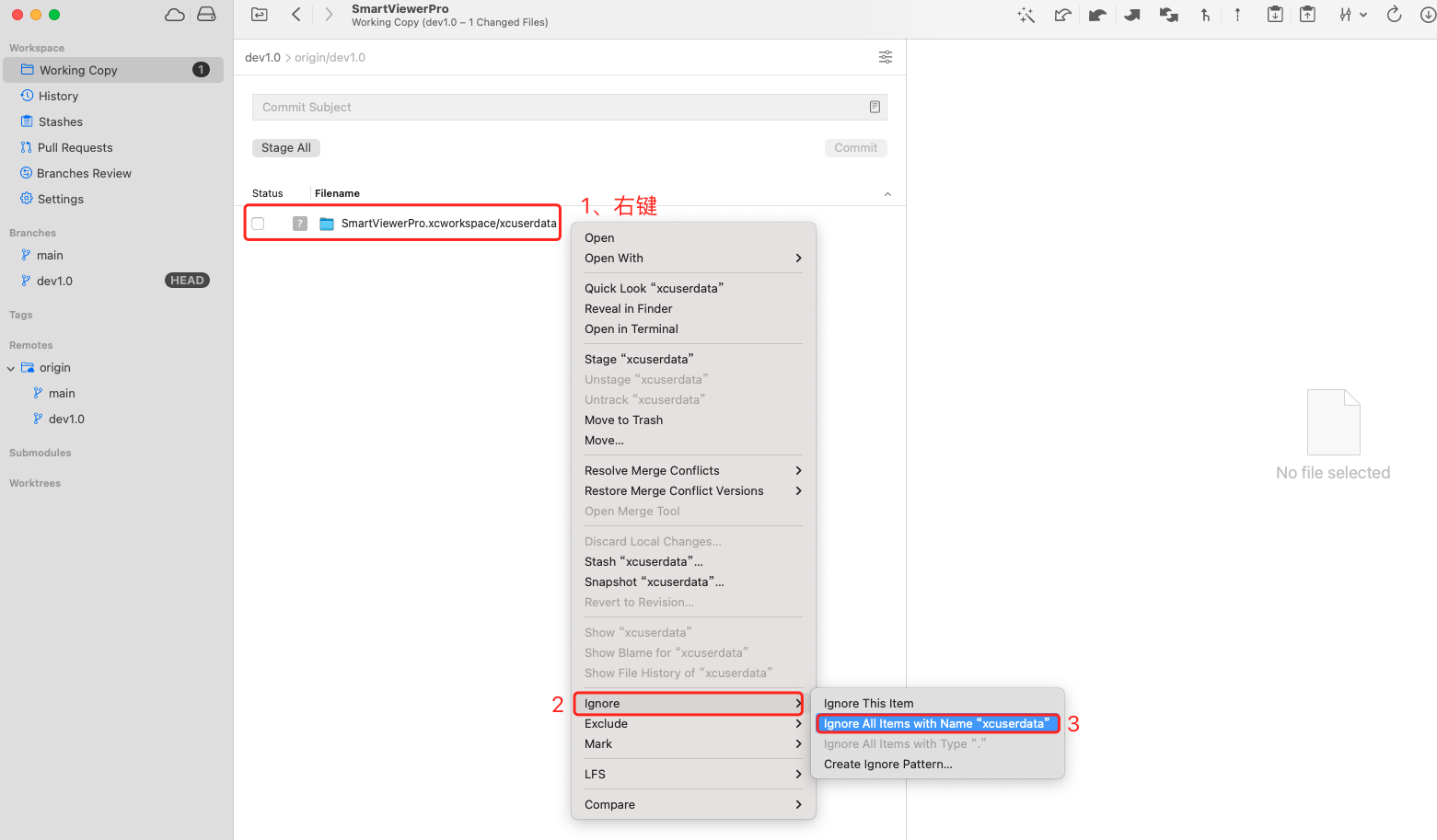1437x840 pixels.
Task: Refresh the repository with circular arrow
Action: (x=1394, y=15)
